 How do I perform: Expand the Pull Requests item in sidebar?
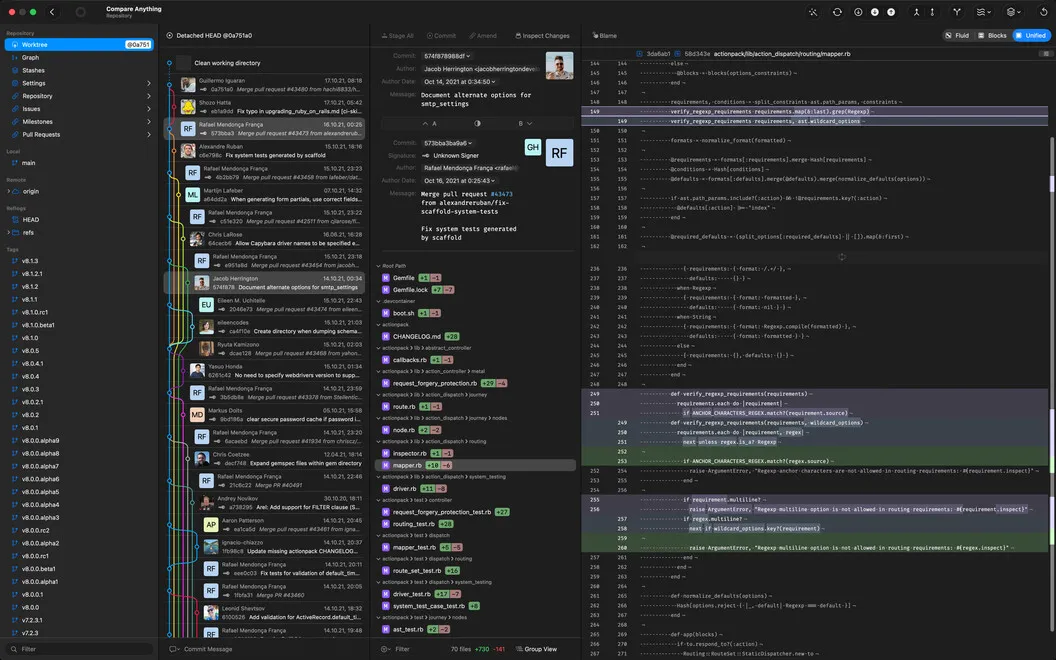[149, 134]
